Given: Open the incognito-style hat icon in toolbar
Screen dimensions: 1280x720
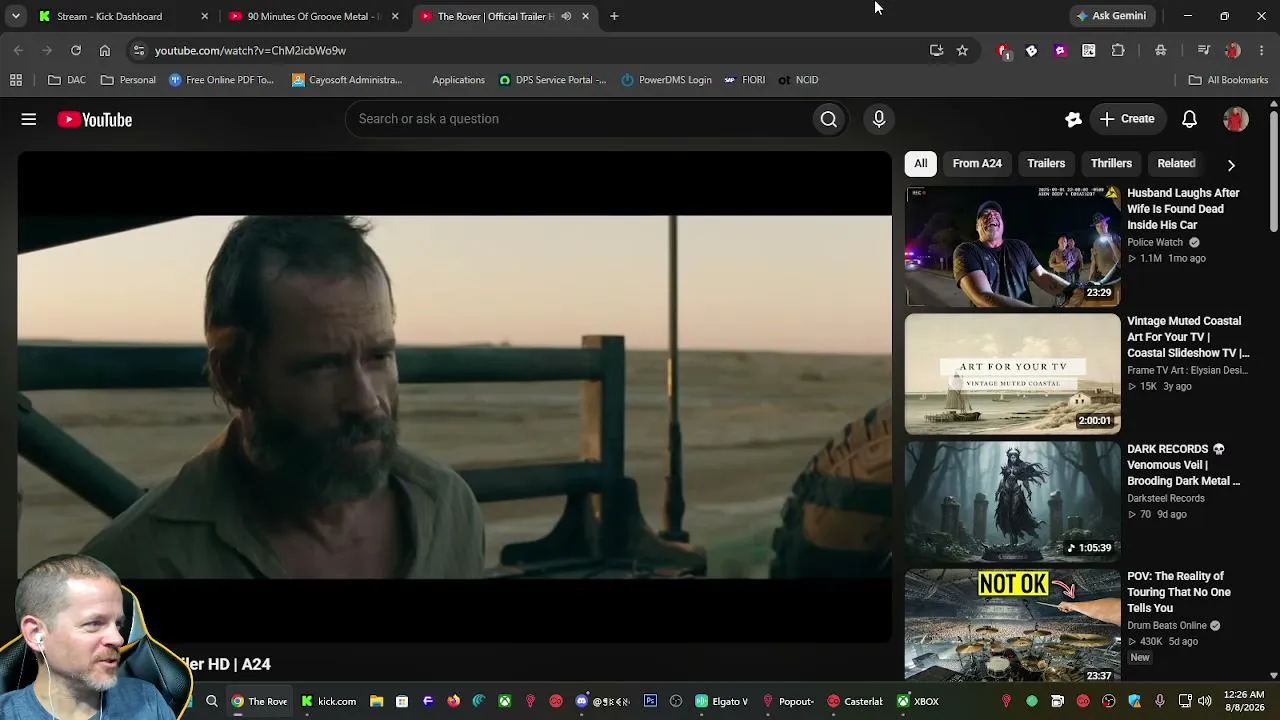Looking at the screenshot, I should [1160, 50].
